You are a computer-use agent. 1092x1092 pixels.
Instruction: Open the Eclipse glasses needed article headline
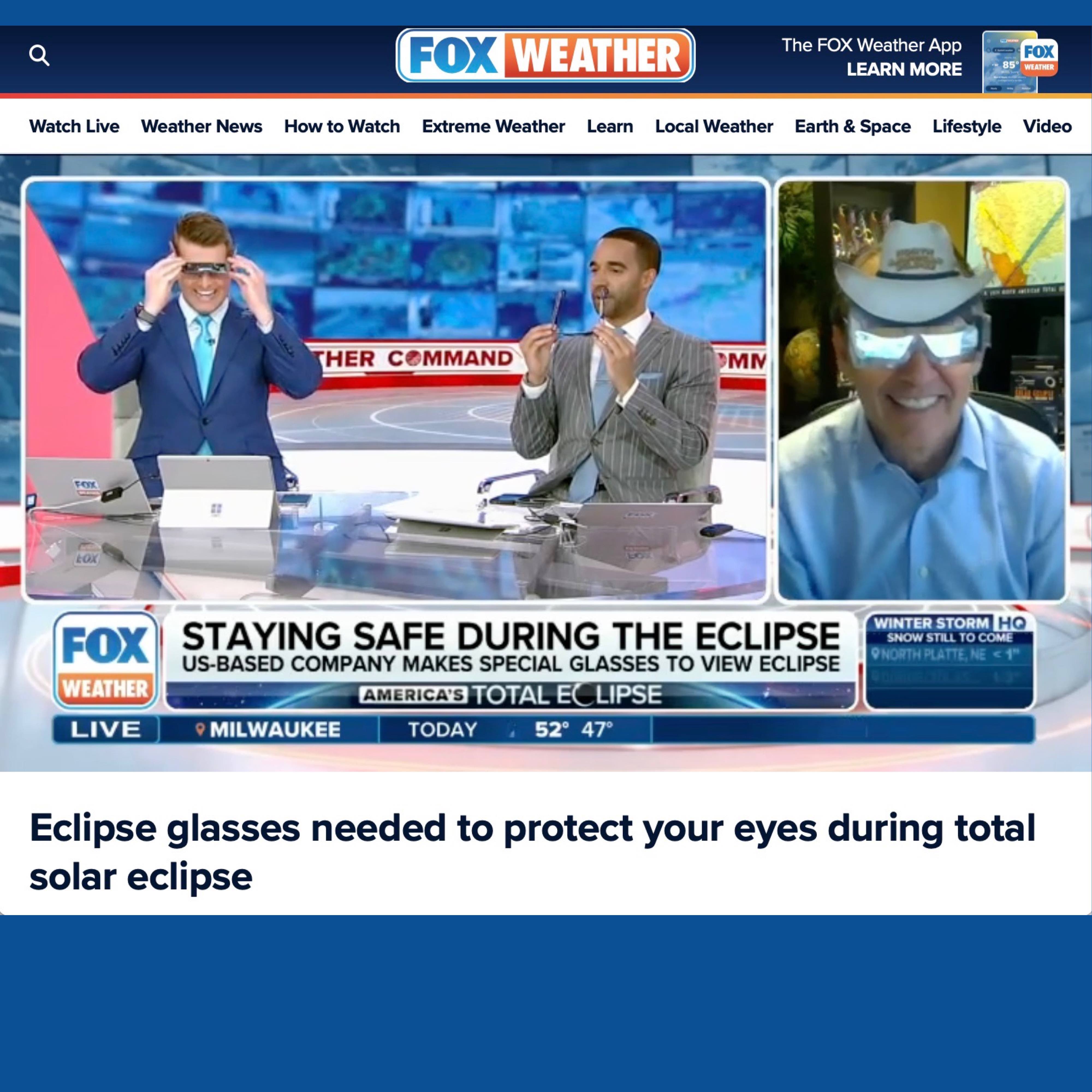pyautogui.click(x=532, y=852)
